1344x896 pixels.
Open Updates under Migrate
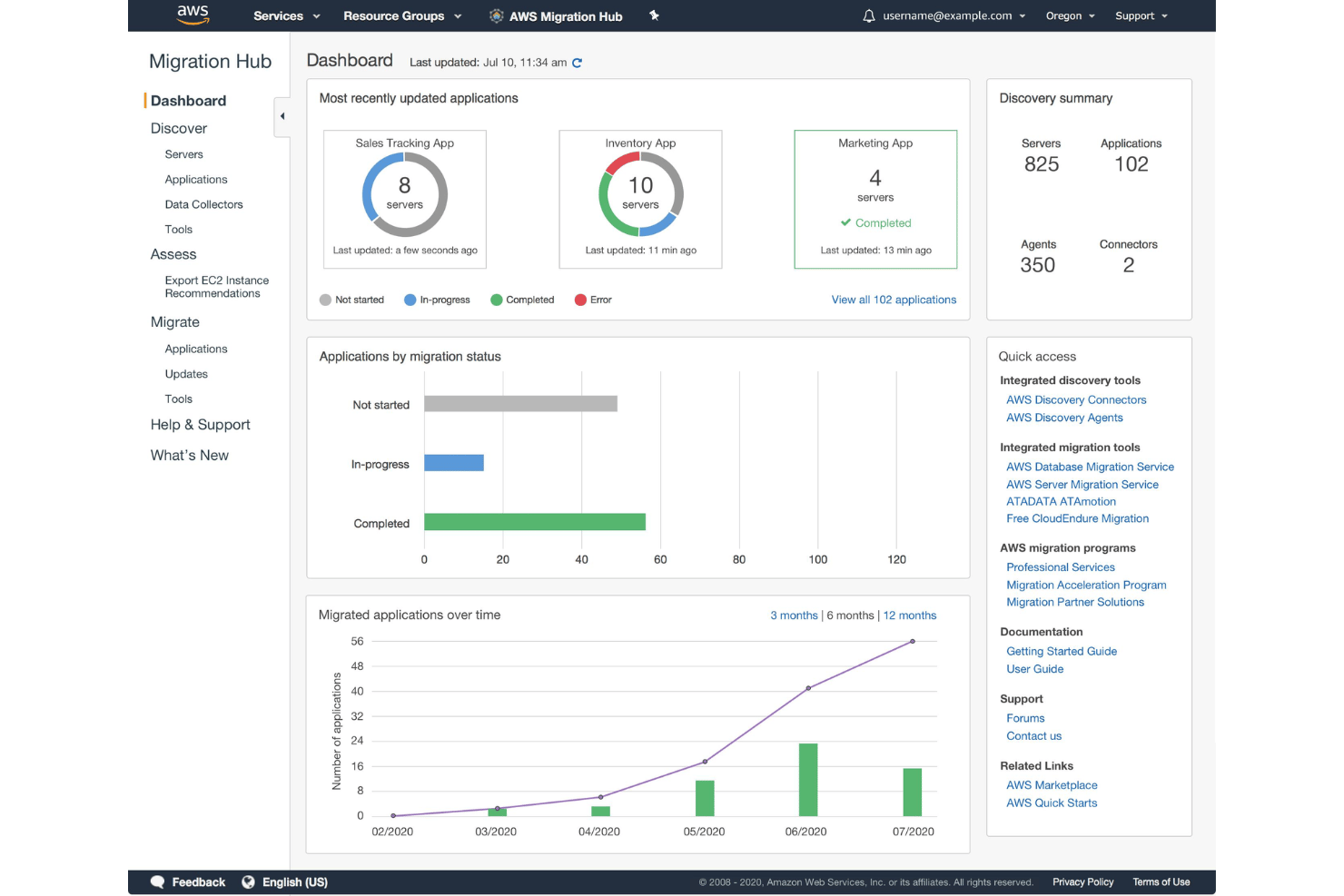click(186, 374)
